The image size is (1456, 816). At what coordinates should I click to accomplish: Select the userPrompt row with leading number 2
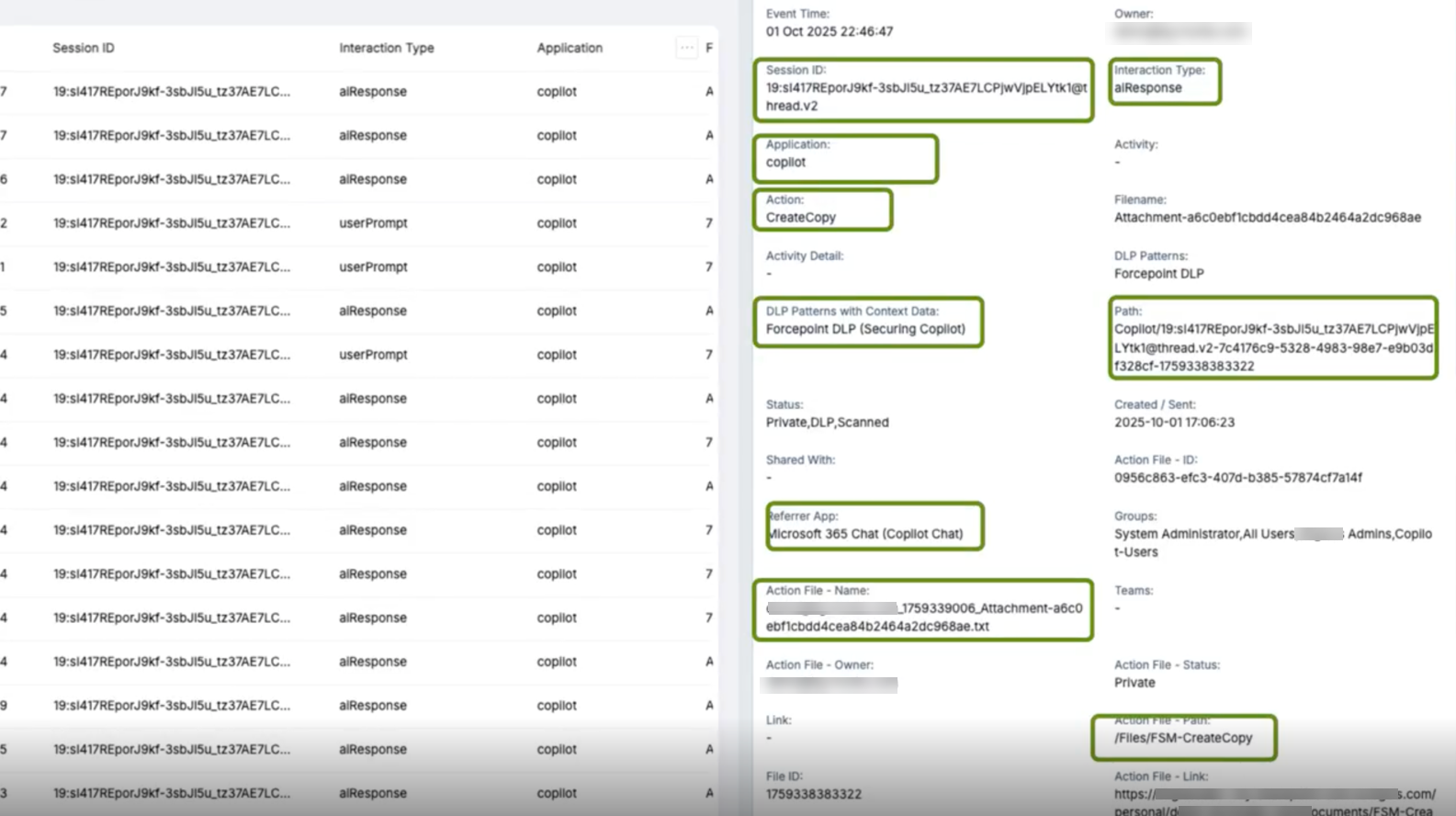click(171, 223)
